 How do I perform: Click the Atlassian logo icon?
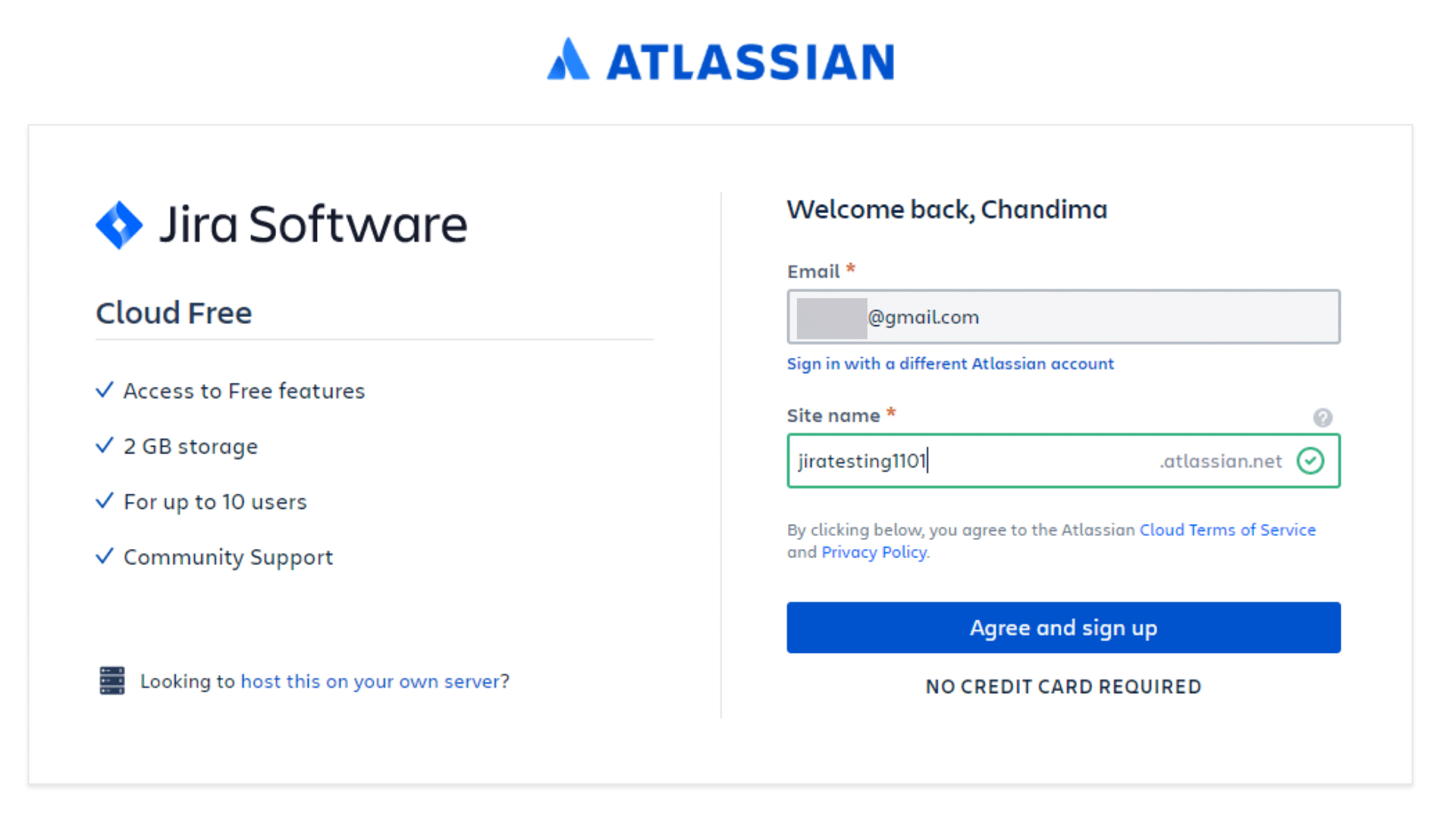pos(568,60)
